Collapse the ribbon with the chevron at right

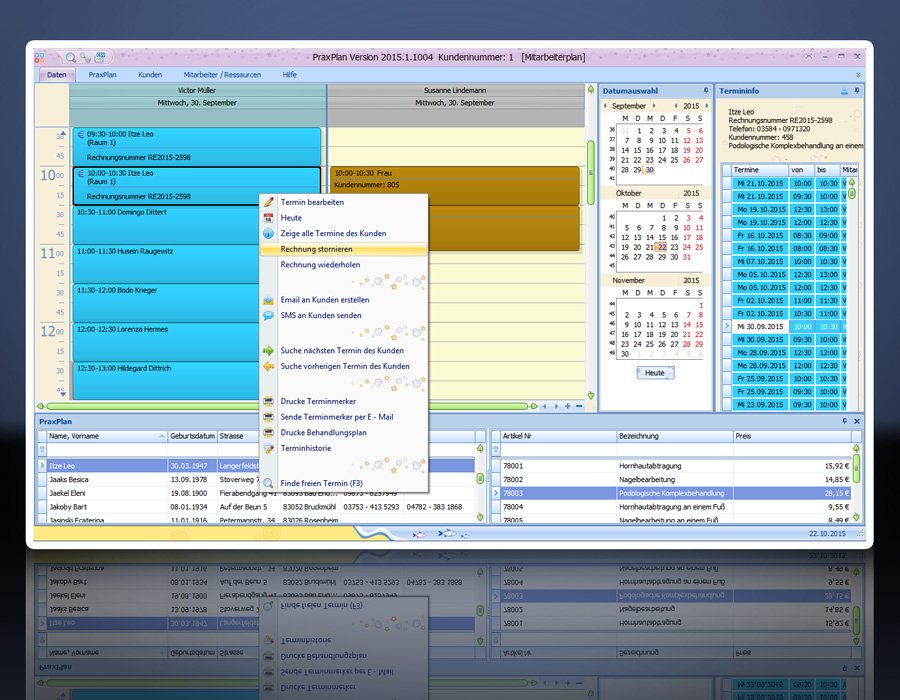click(858, 75)
